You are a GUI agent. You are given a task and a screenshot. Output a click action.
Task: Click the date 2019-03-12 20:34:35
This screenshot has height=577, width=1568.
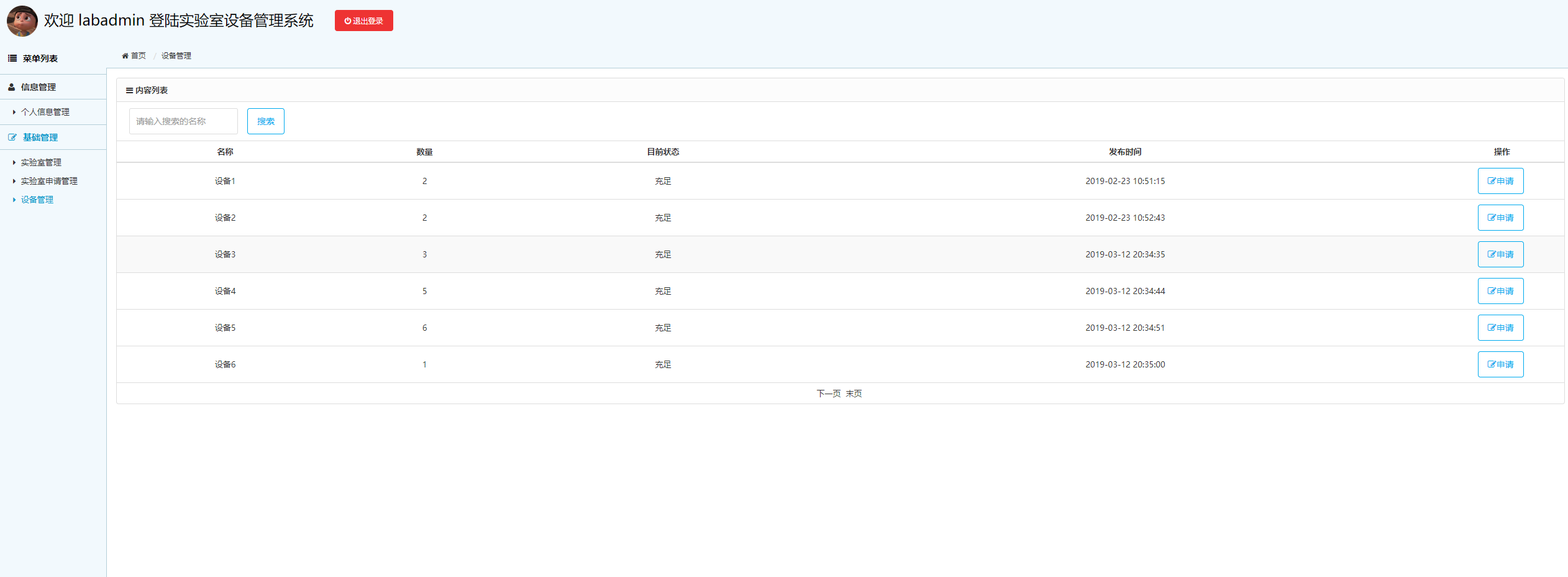[x=1125, y=254]
